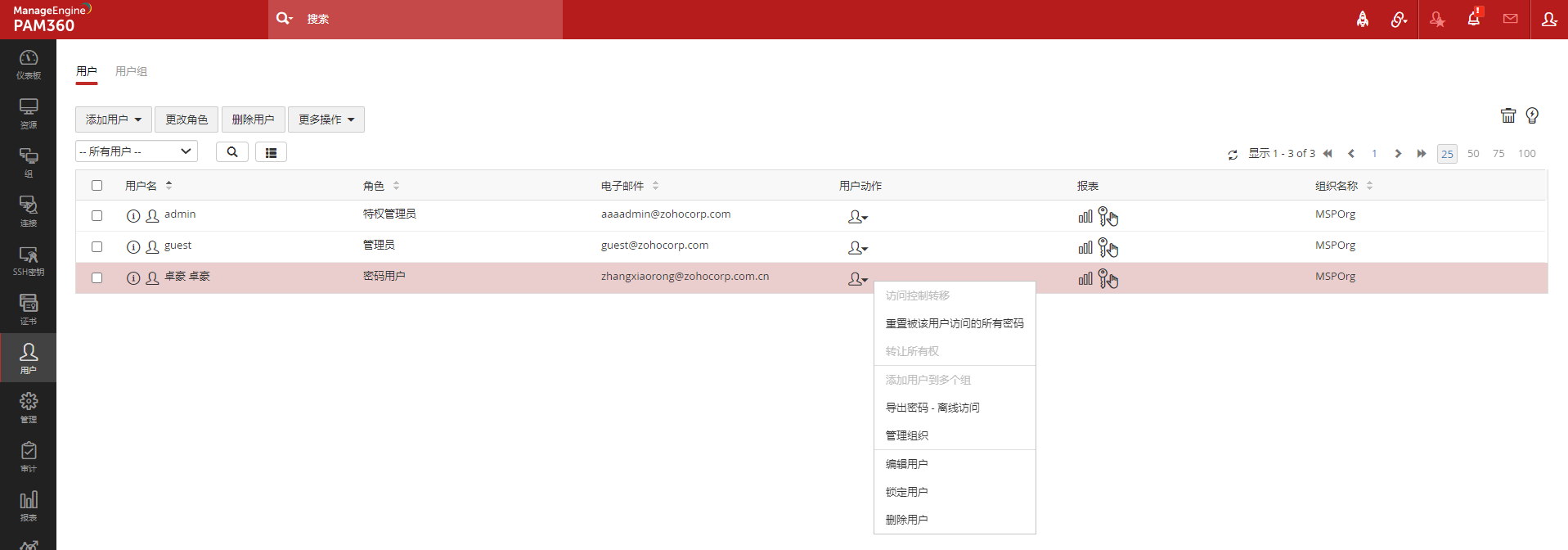Click the 更改角色 button
The height and width of the screenshot is (550, 1568).
coord(186,119)
